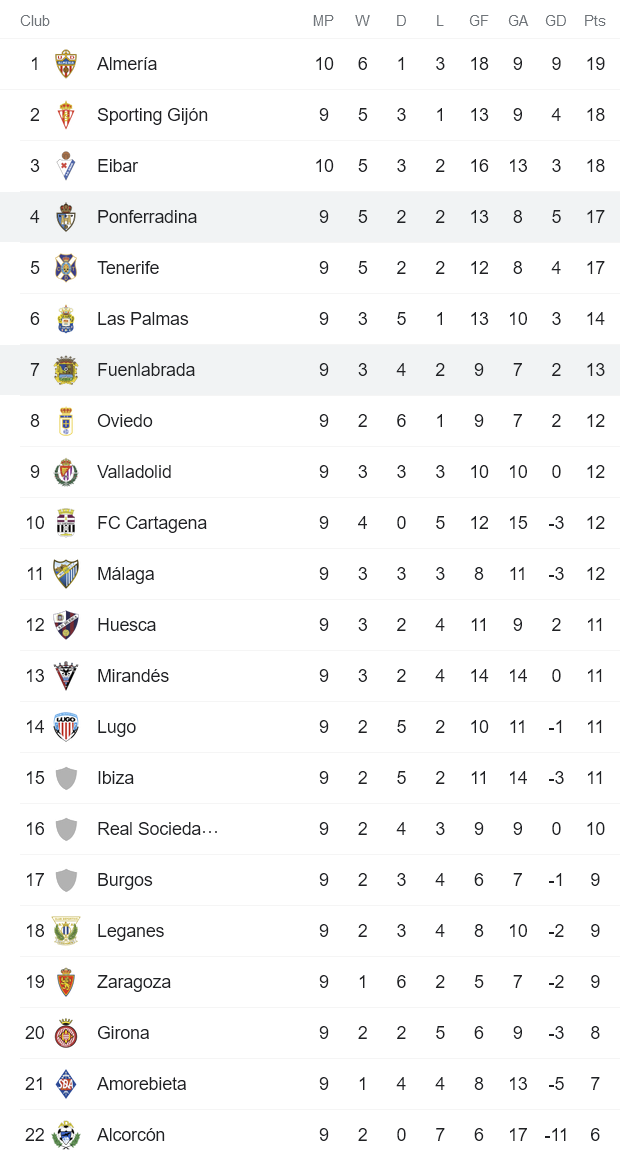
Task: Click the Málaga club crest
Action: pyautogui.click(x=66, y=574)
